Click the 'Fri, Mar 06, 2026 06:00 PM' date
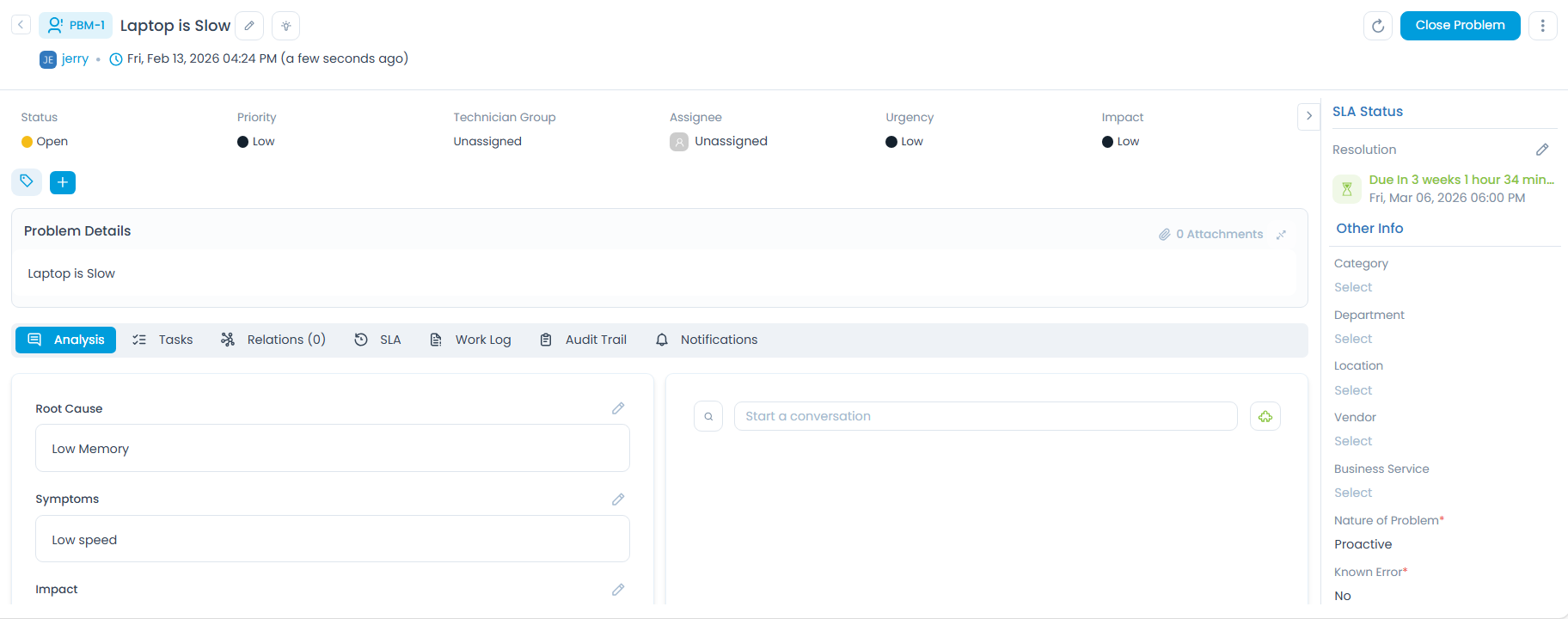 [x=1448, y=198]
